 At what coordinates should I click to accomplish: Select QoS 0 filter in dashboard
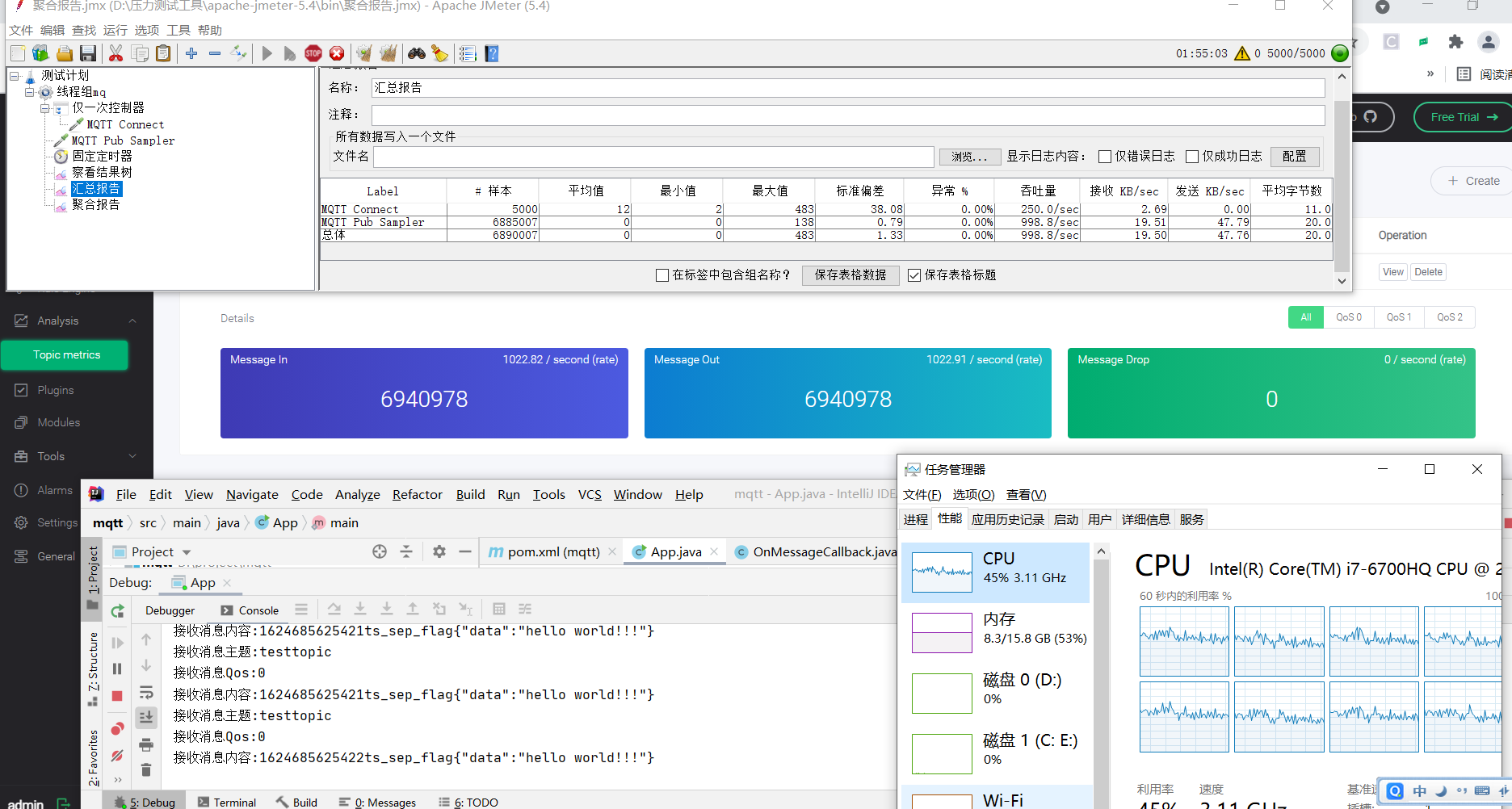point(1349,317)
